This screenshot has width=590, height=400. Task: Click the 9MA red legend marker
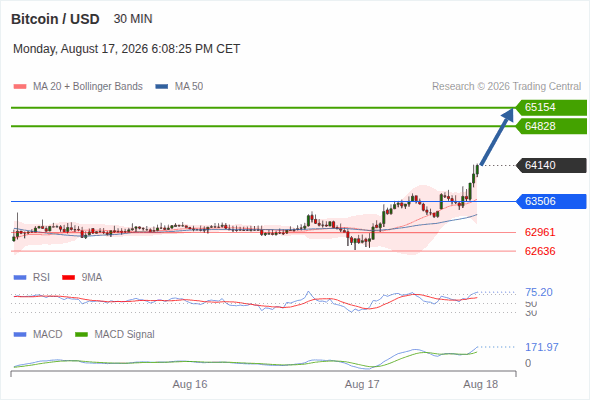click(68, 278)
